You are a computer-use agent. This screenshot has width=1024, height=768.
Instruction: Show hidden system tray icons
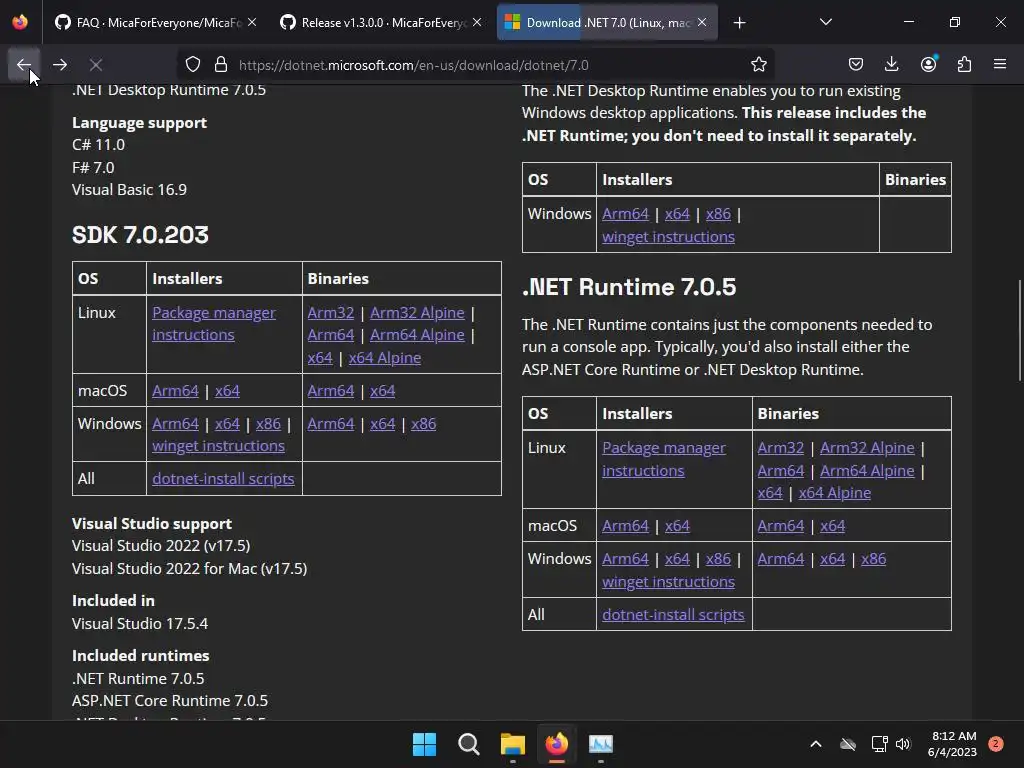[816, 744]
